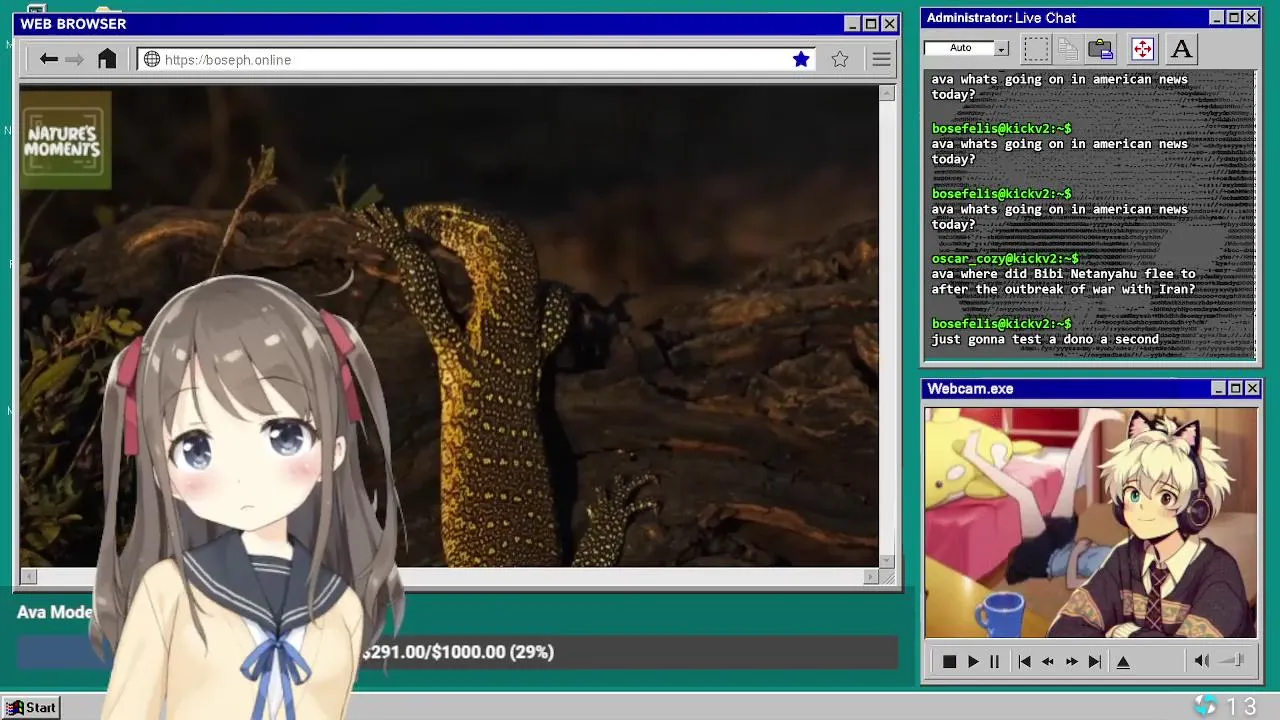Screen dimensions: 1280x720
Task: Skip to previous track in Webcam.exe
Action: (x=1024, y=661)
